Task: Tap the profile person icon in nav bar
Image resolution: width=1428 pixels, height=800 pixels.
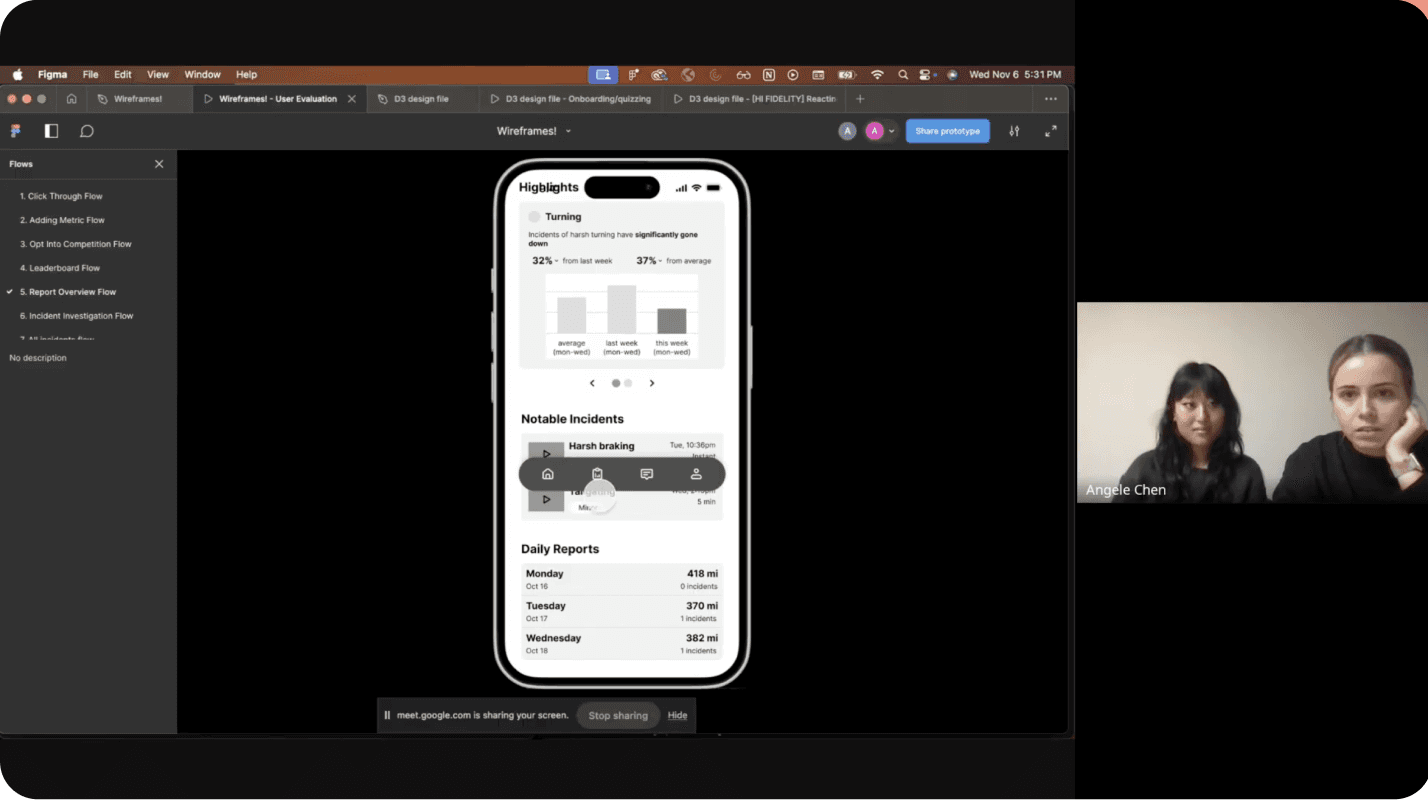Action: pos(696,474)
